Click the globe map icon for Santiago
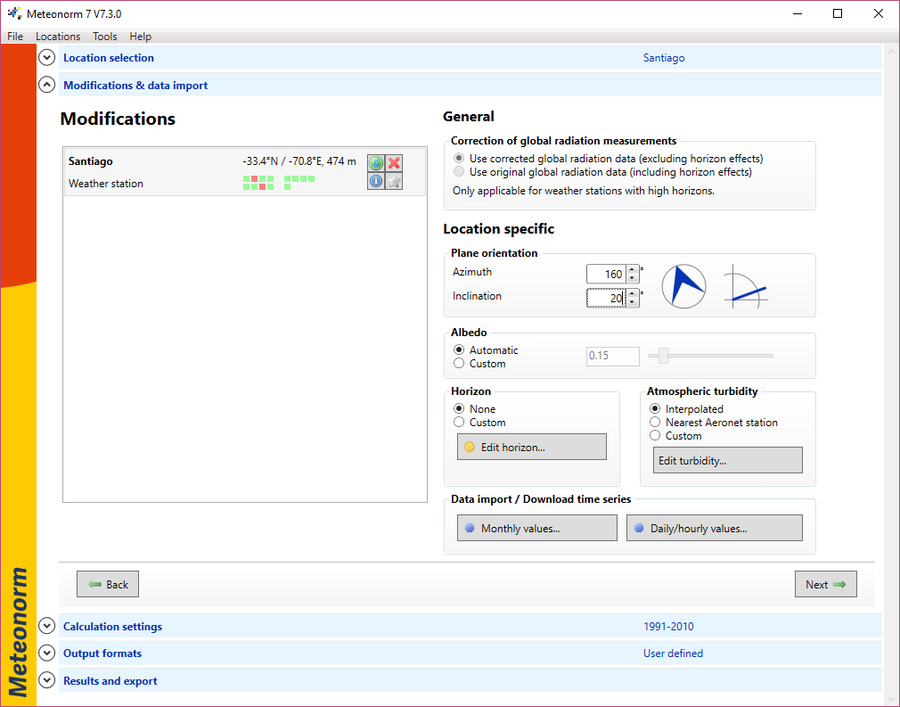900x707 pixels. (x=376, y=163)
